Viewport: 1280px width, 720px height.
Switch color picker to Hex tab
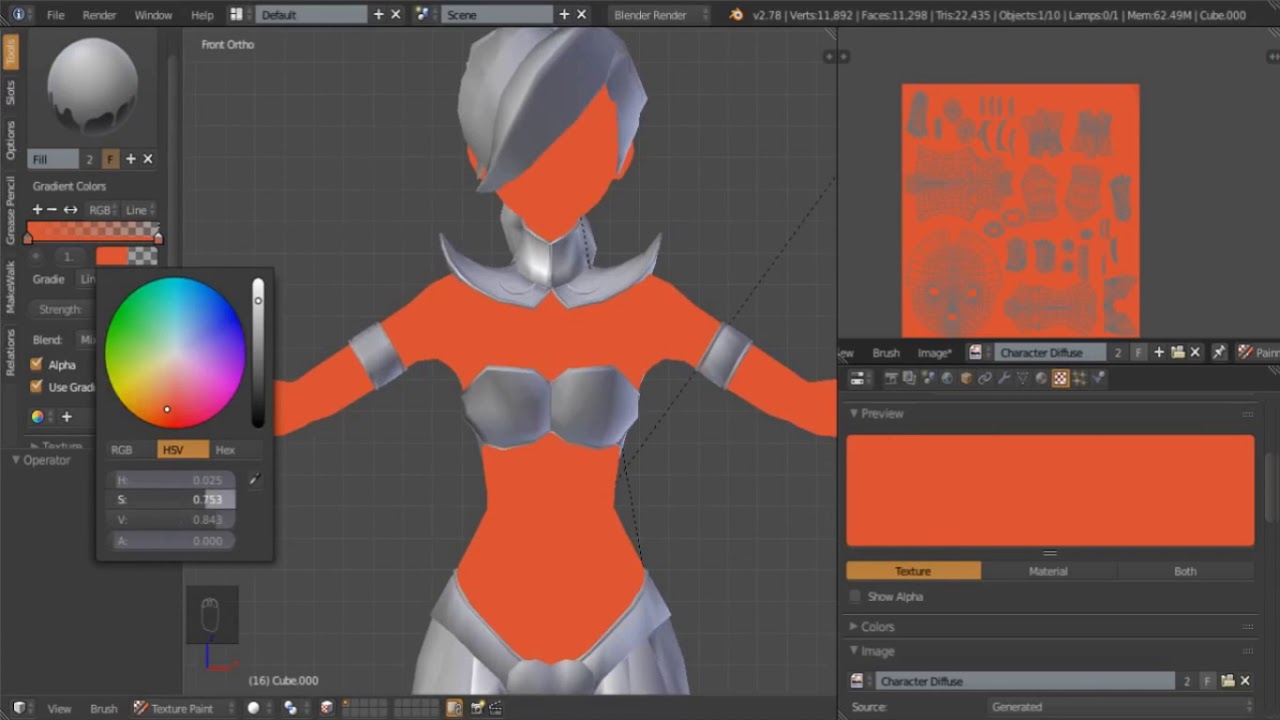point(225,450)
